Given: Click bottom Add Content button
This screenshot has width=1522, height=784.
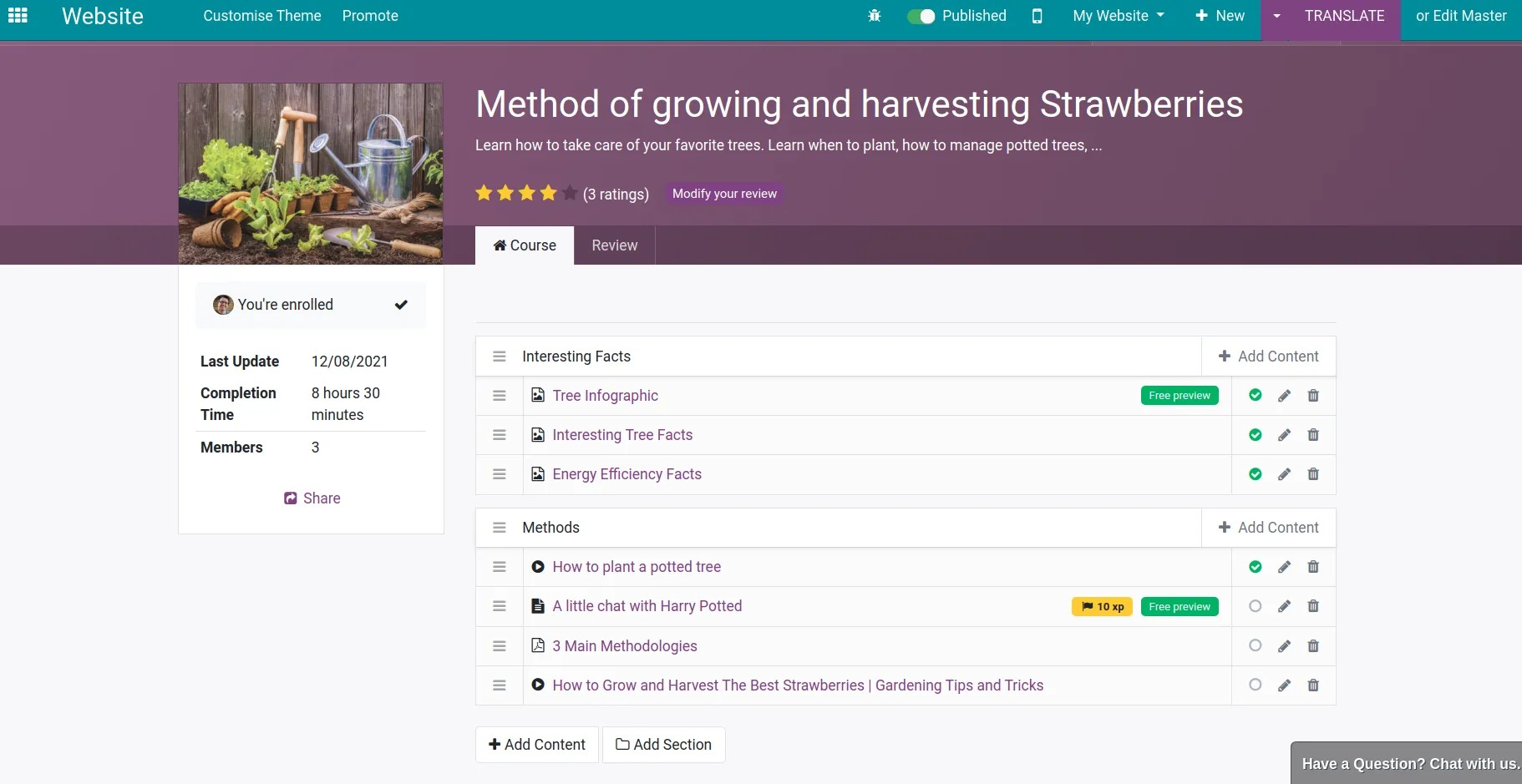Looking at the screenshot, I should click(537, 745).
